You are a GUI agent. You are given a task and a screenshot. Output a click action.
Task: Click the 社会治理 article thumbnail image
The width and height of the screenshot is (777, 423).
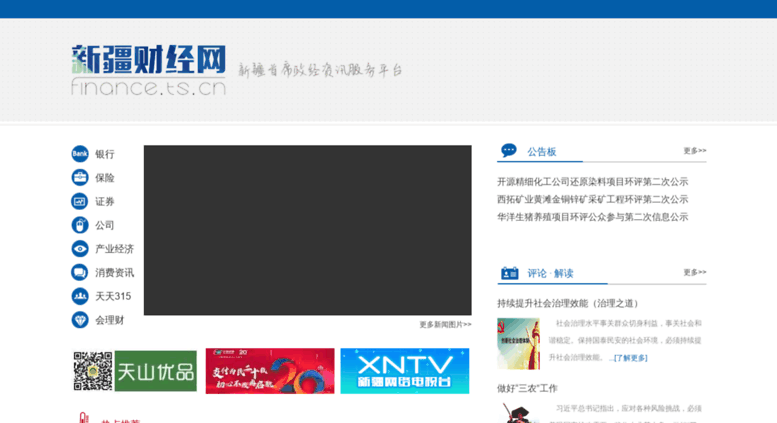pos(518,343)
